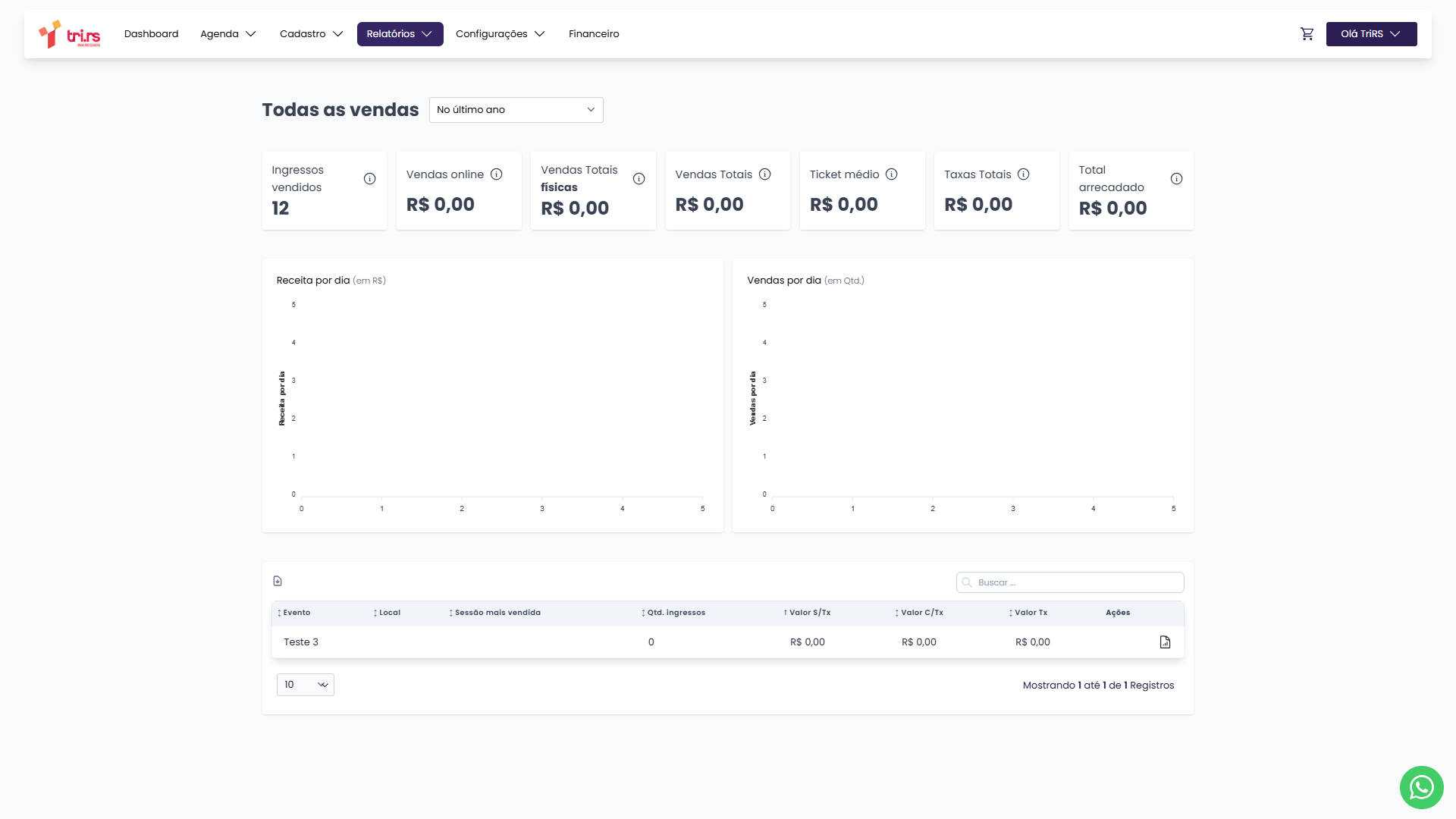Open report icon for Teste 3 row
This screenshot has width=1456, height=819.
pos(1165,642)
